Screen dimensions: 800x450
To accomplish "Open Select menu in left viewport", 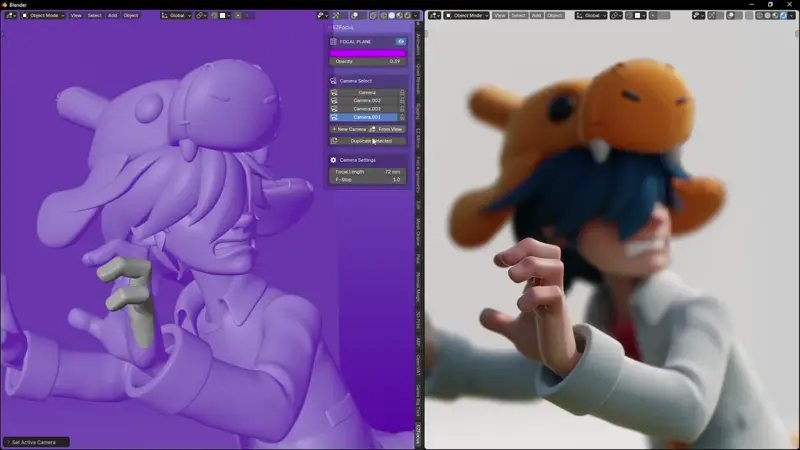I will [x=94, y=15].
